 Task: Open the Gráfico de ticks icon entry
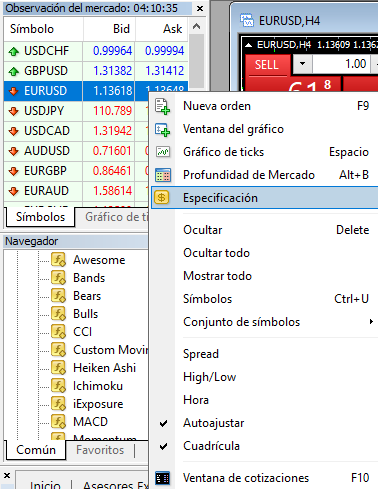(x=163, y=152)
